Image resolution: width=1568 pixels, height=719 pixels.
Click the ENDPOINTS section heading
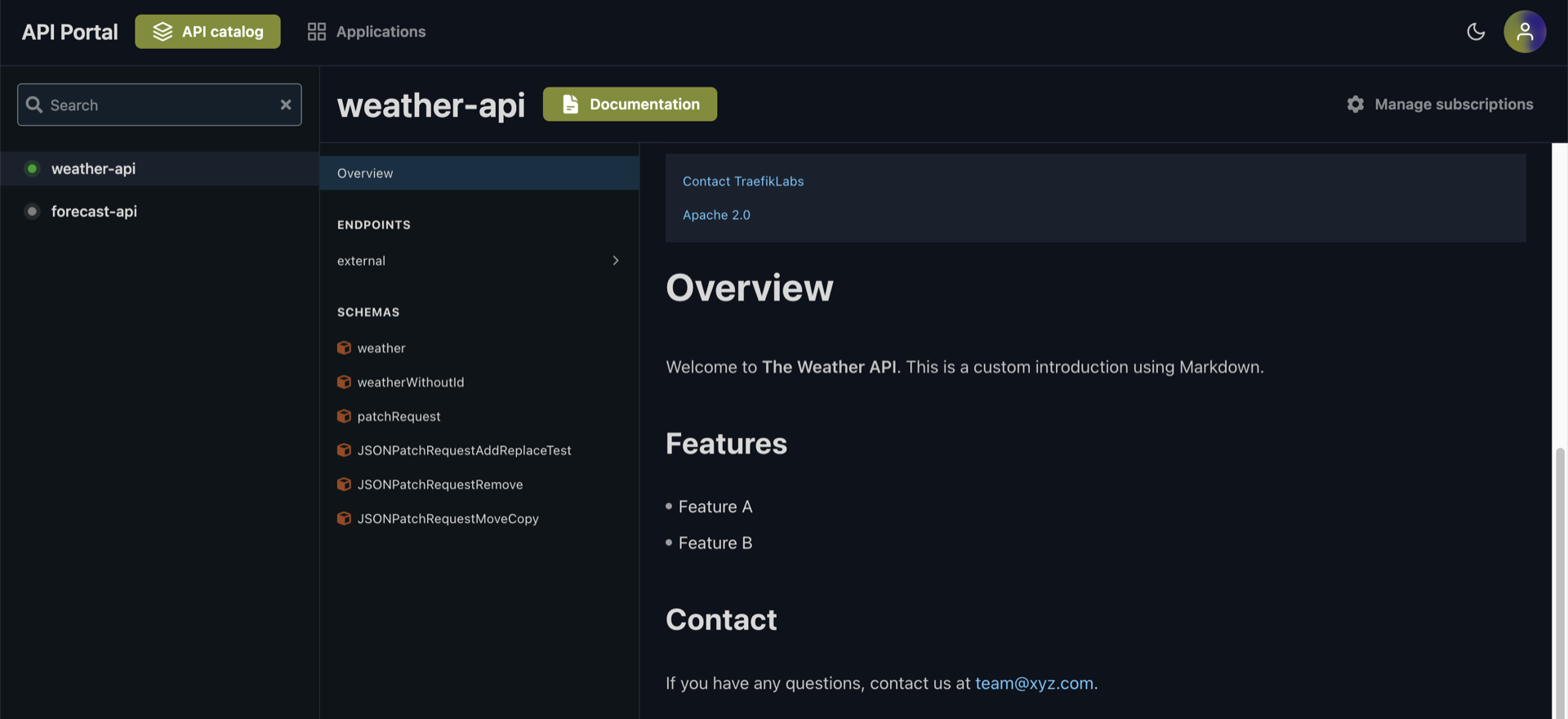click(x=374, y=225)
